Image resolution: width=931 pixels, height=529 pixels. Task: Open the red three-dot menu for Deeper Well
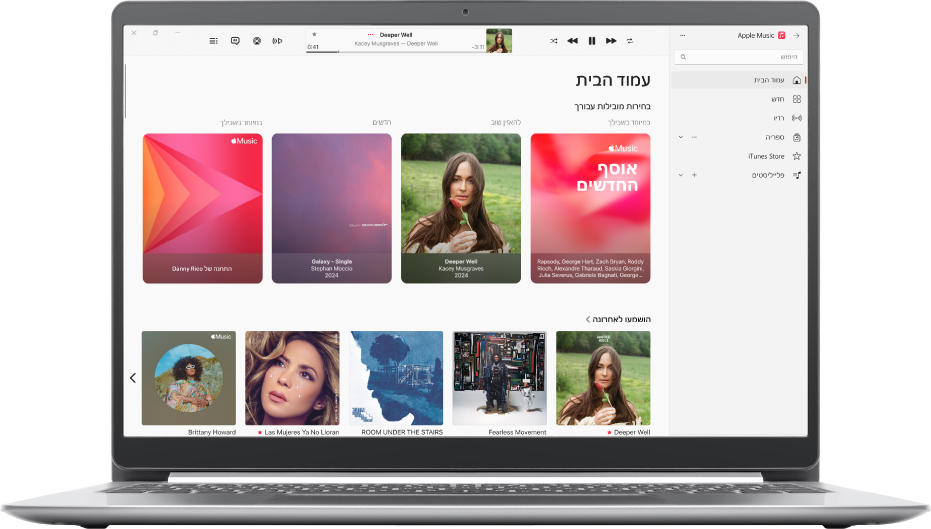370,34
